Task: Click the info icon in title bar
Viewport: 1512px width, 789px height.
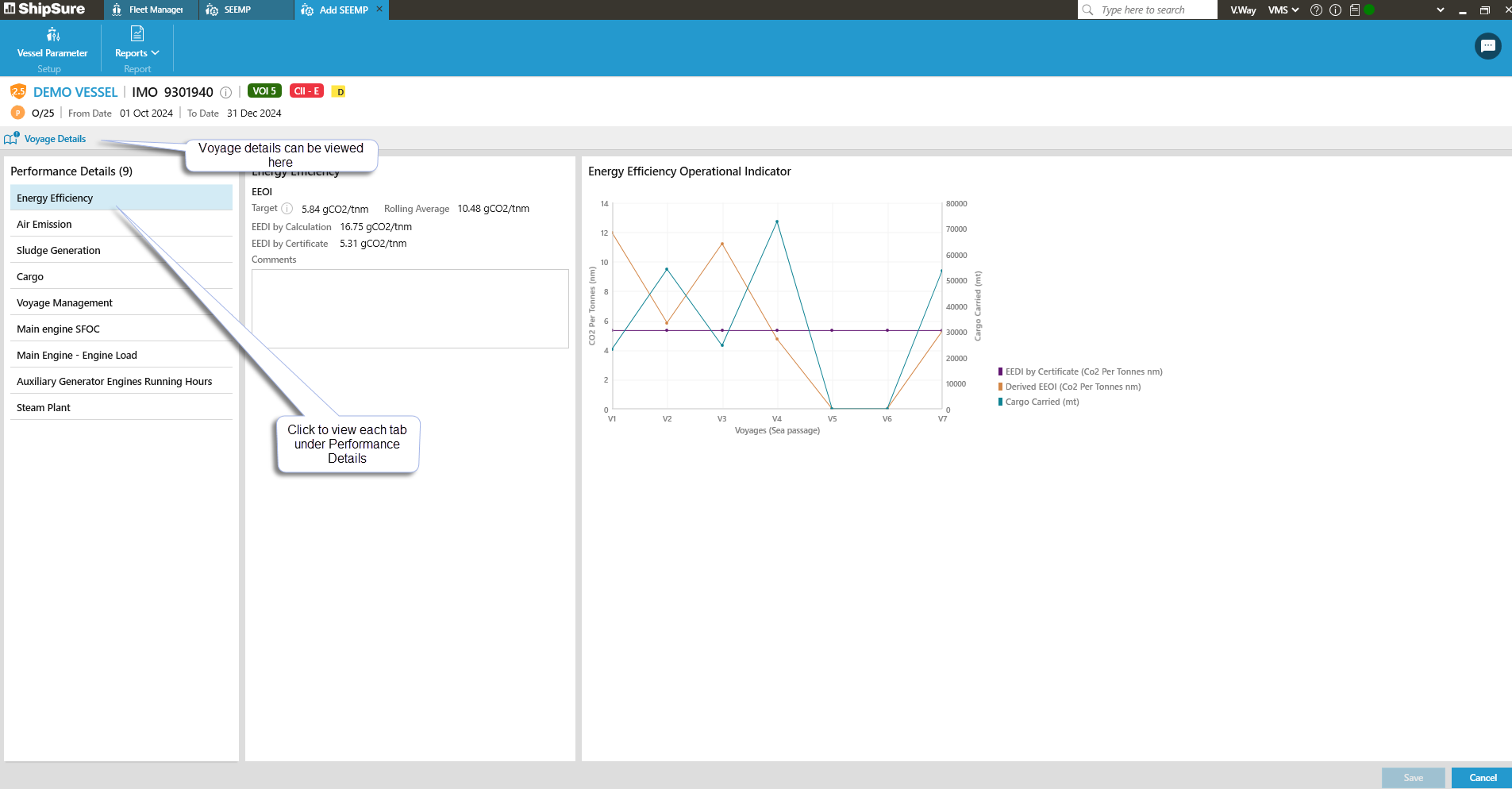Action: point(1335,10)
